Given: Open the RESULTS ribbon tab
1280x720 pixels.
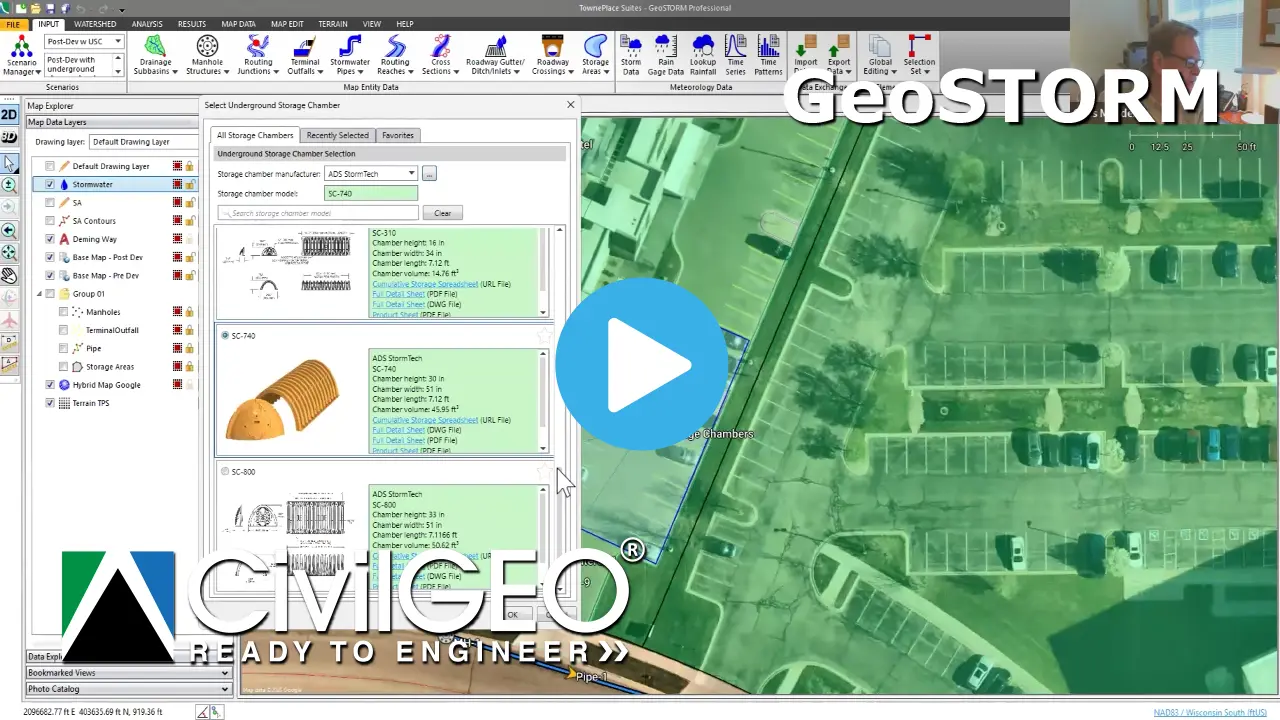Looking at the screenshot, I should 192,24.
